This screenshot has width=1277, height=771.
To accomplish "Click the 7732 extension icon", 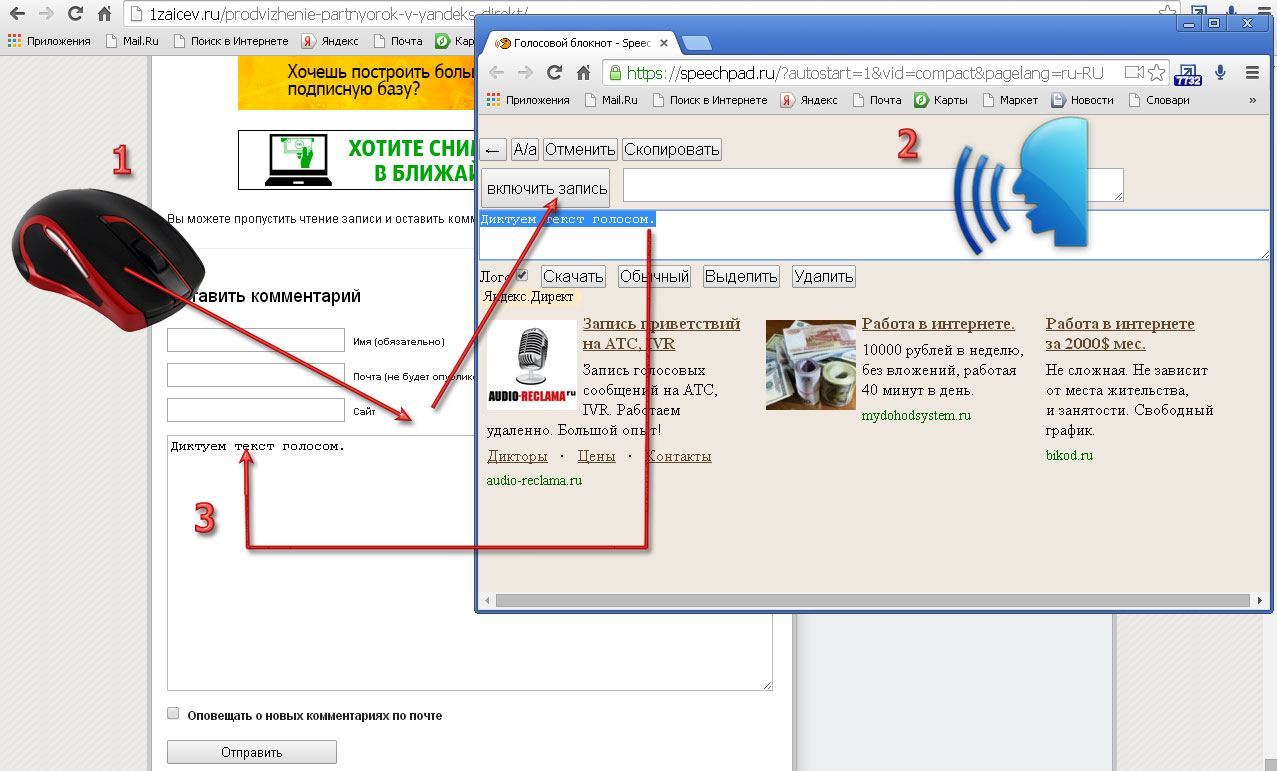I will pyautogui.click(x=1188, y=74).
